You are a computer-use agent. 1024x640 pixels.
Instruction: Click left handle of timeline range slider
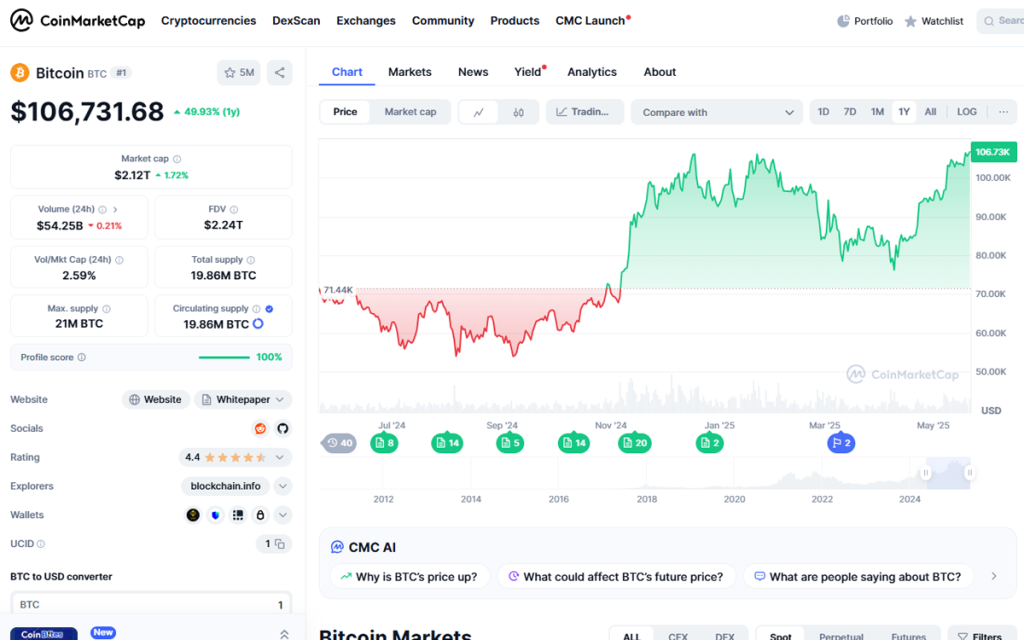click(925, 473)
